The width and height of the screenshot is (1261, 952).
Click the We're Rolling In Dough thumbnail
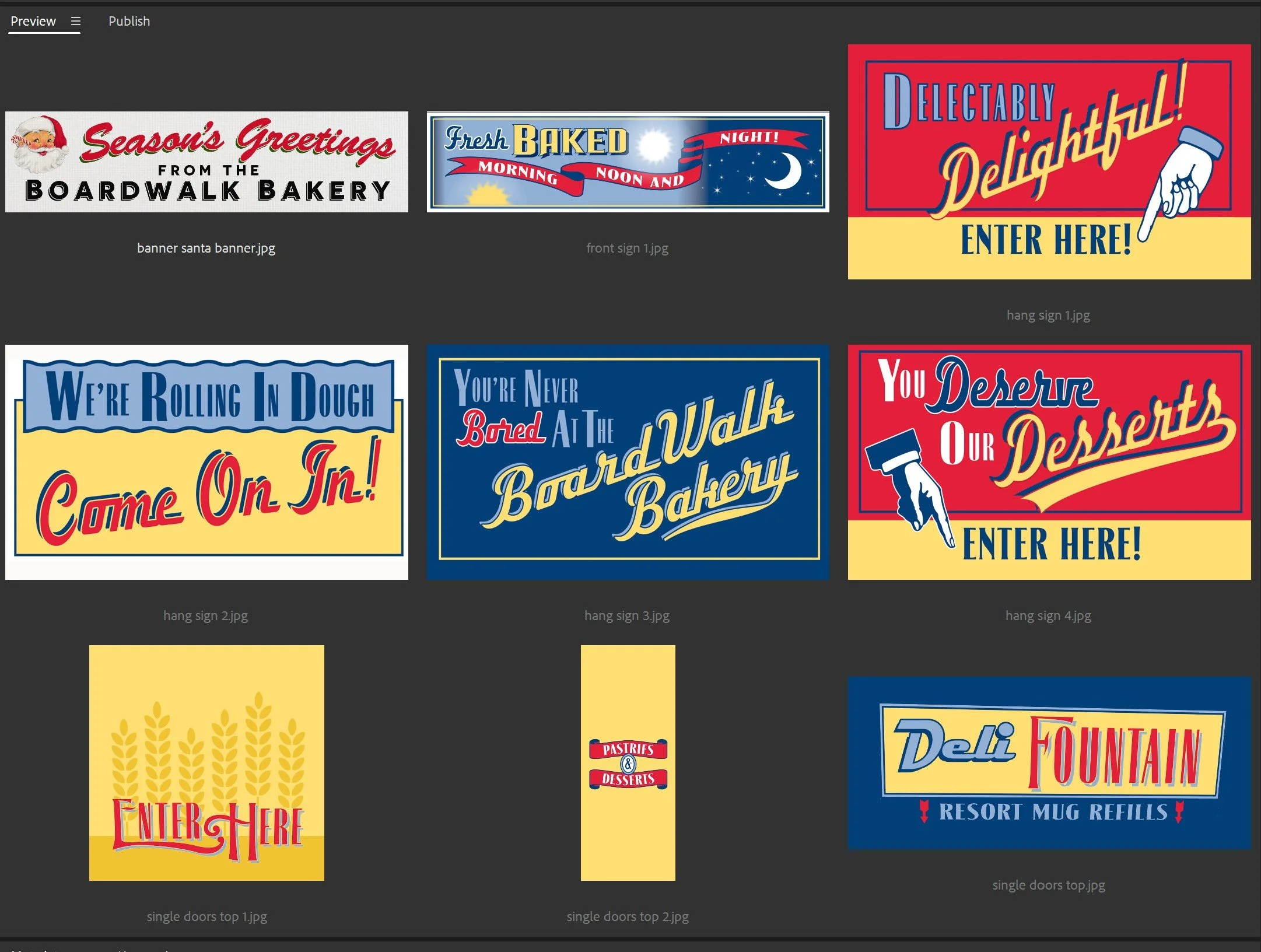206,462
